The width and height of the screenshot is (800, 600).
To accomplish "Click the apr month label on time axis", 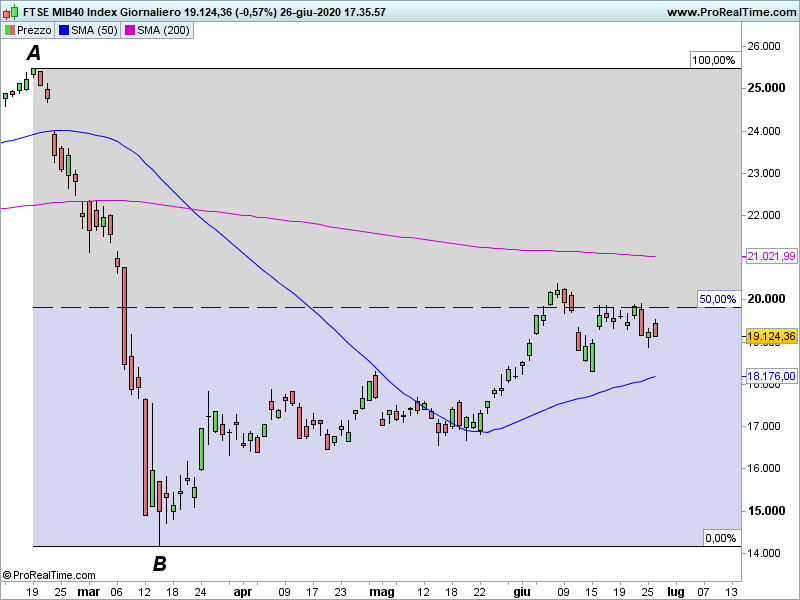I will click(x=242, y=592).
